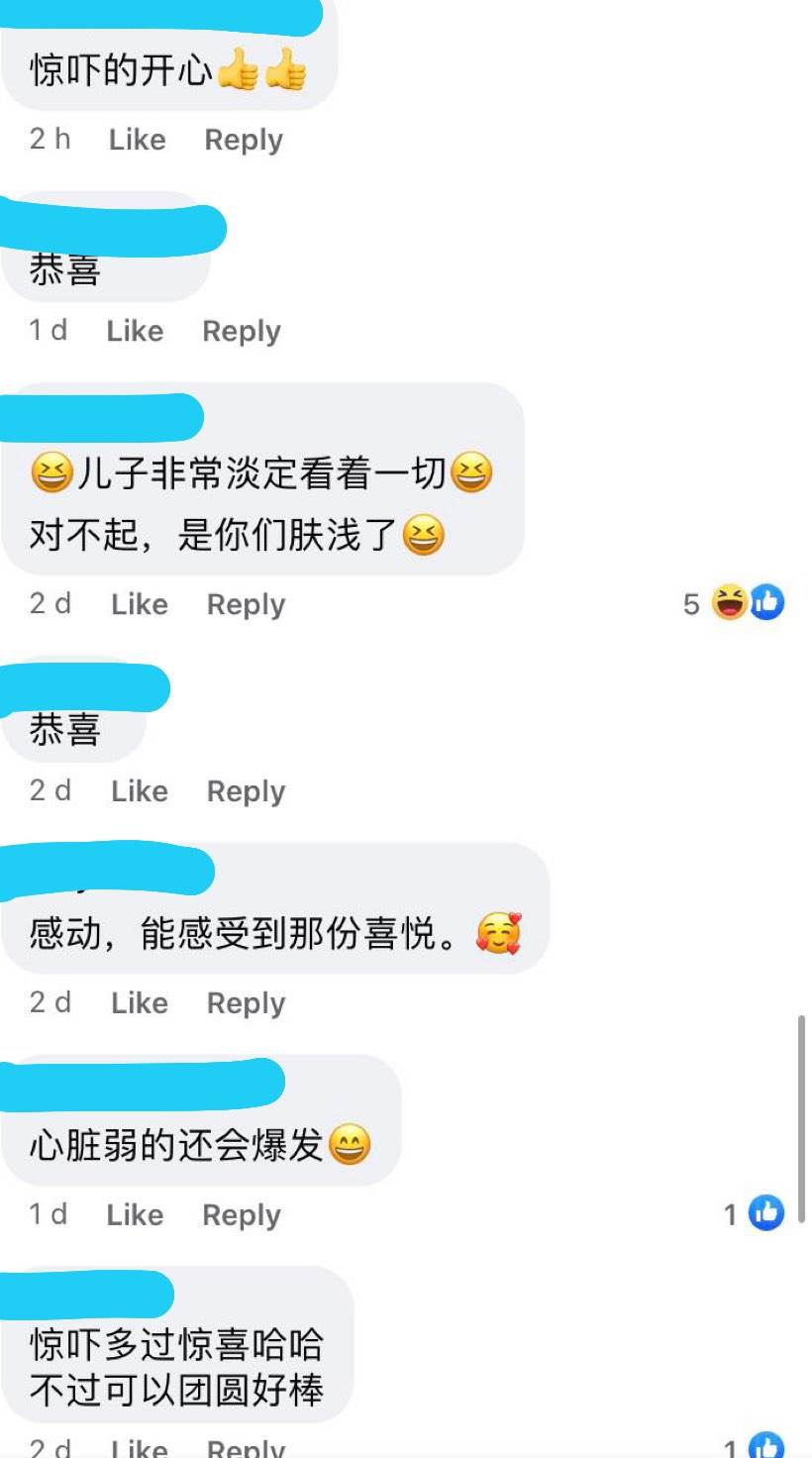Click the 2 d timestamp under 儿子非常淡定 comment
The width and height of the screenshot is (812, 1458).
51,603
